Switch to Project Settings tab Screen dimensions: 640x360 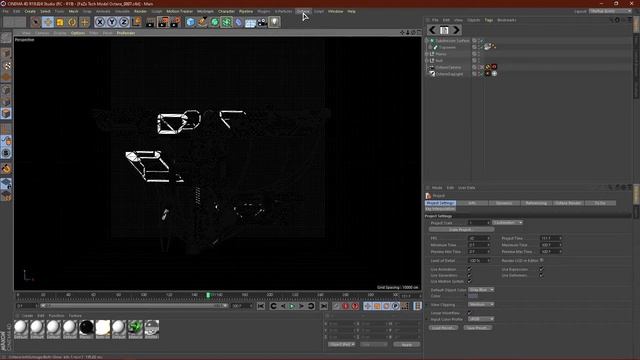coord(440,203)
